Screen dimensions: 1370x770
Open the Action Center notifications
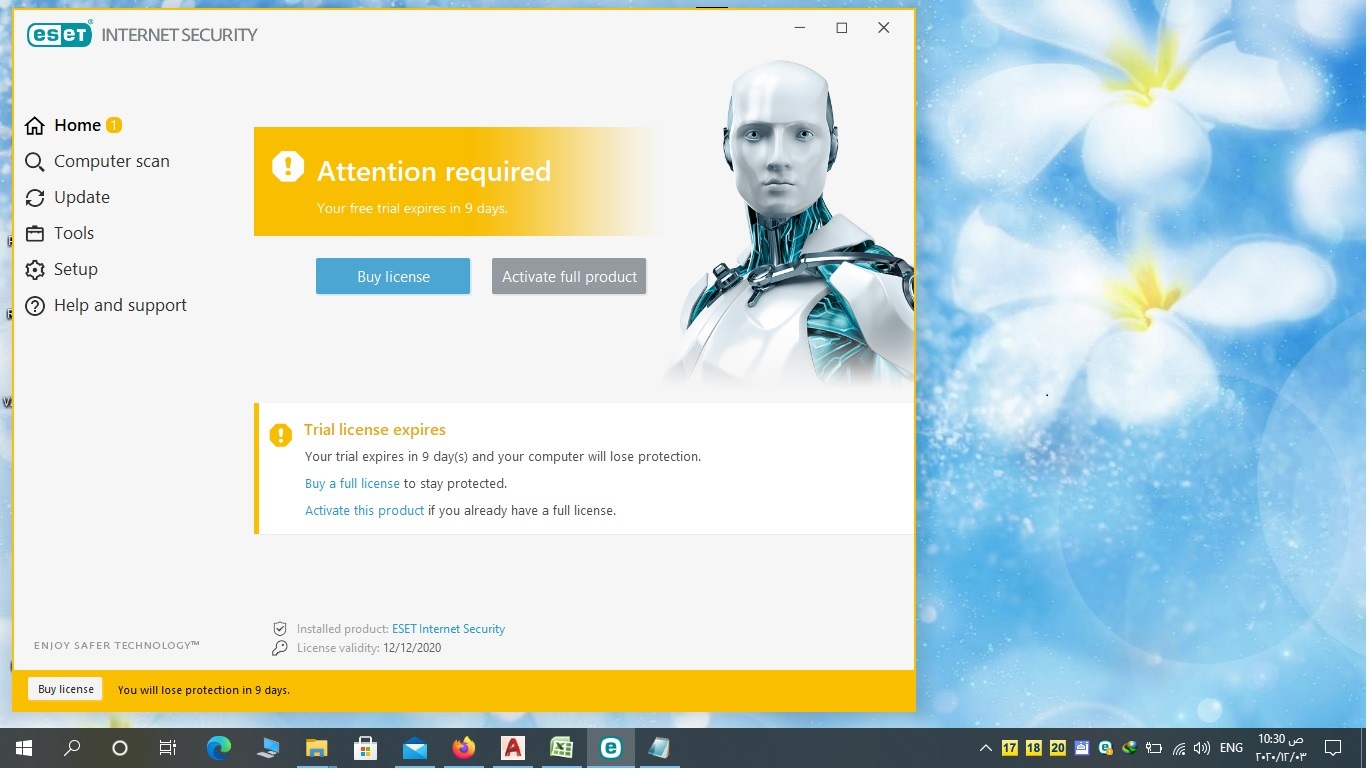(x=1332, y=748)
